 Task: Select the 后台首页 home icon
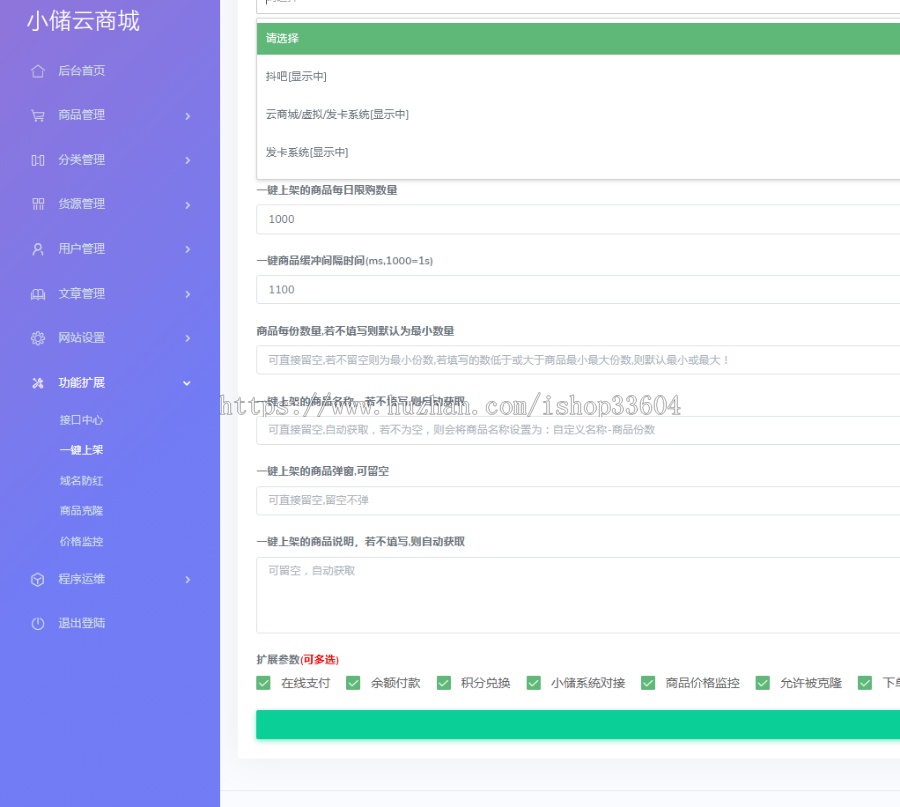(40, 71)
